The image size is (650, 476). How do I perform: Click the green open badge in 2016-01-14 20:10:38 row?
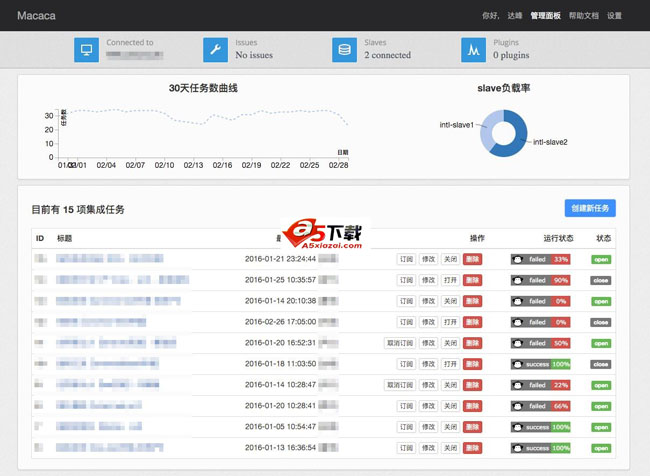click(601, 301)
